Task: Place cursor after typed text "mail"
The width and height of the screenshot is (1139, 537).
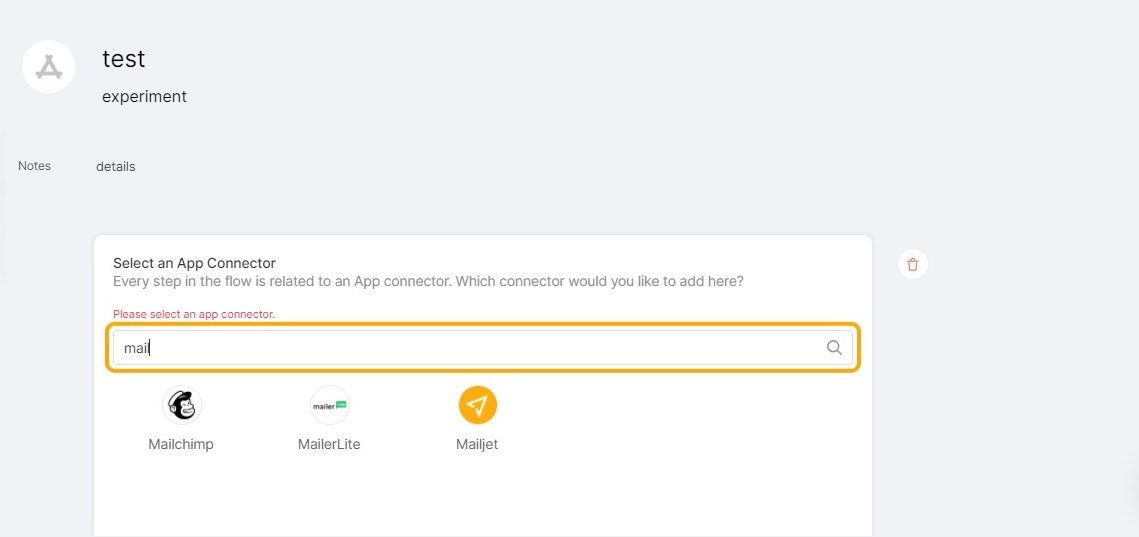Action: coord(150,348)
